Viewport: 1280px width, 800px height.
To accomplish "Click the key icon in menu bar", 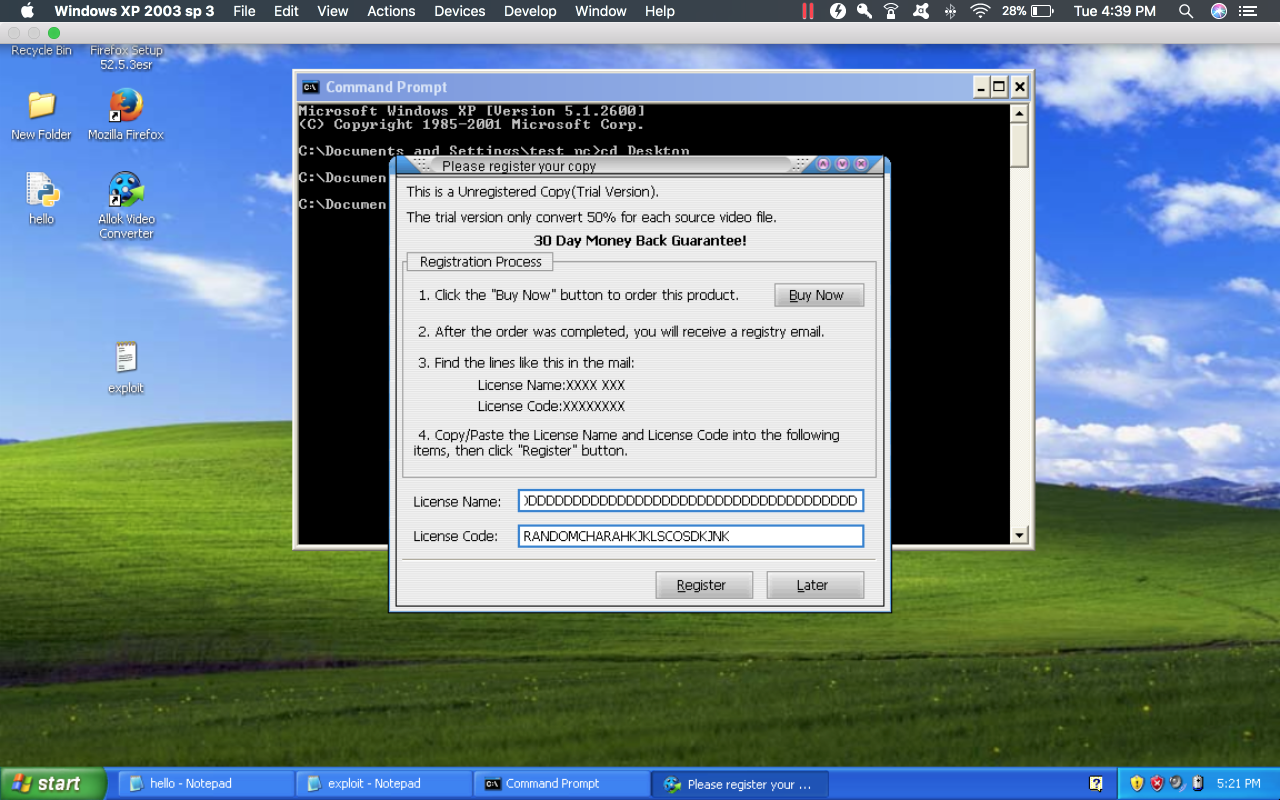I will [864, 11].
